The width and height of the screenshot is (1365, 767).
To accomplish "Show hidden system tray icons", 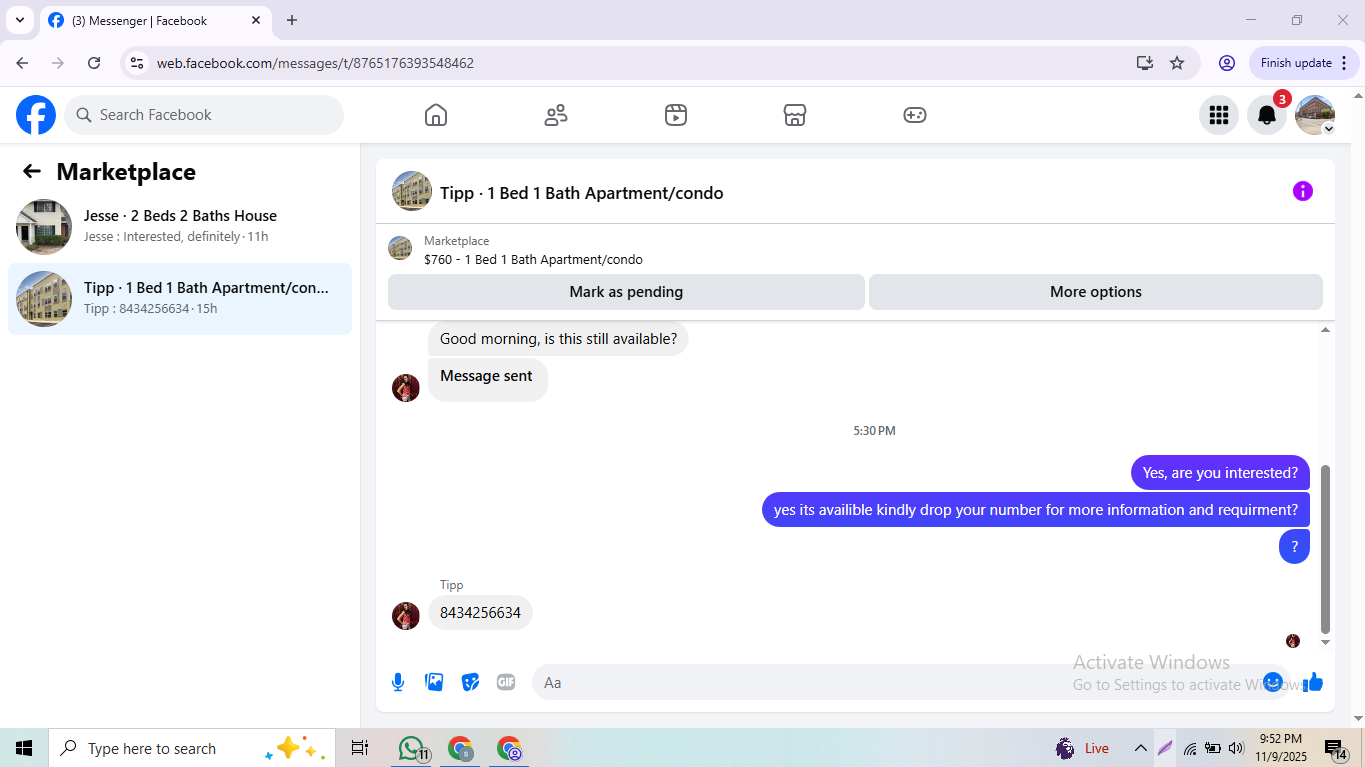I will click(x=1140, y=748).
